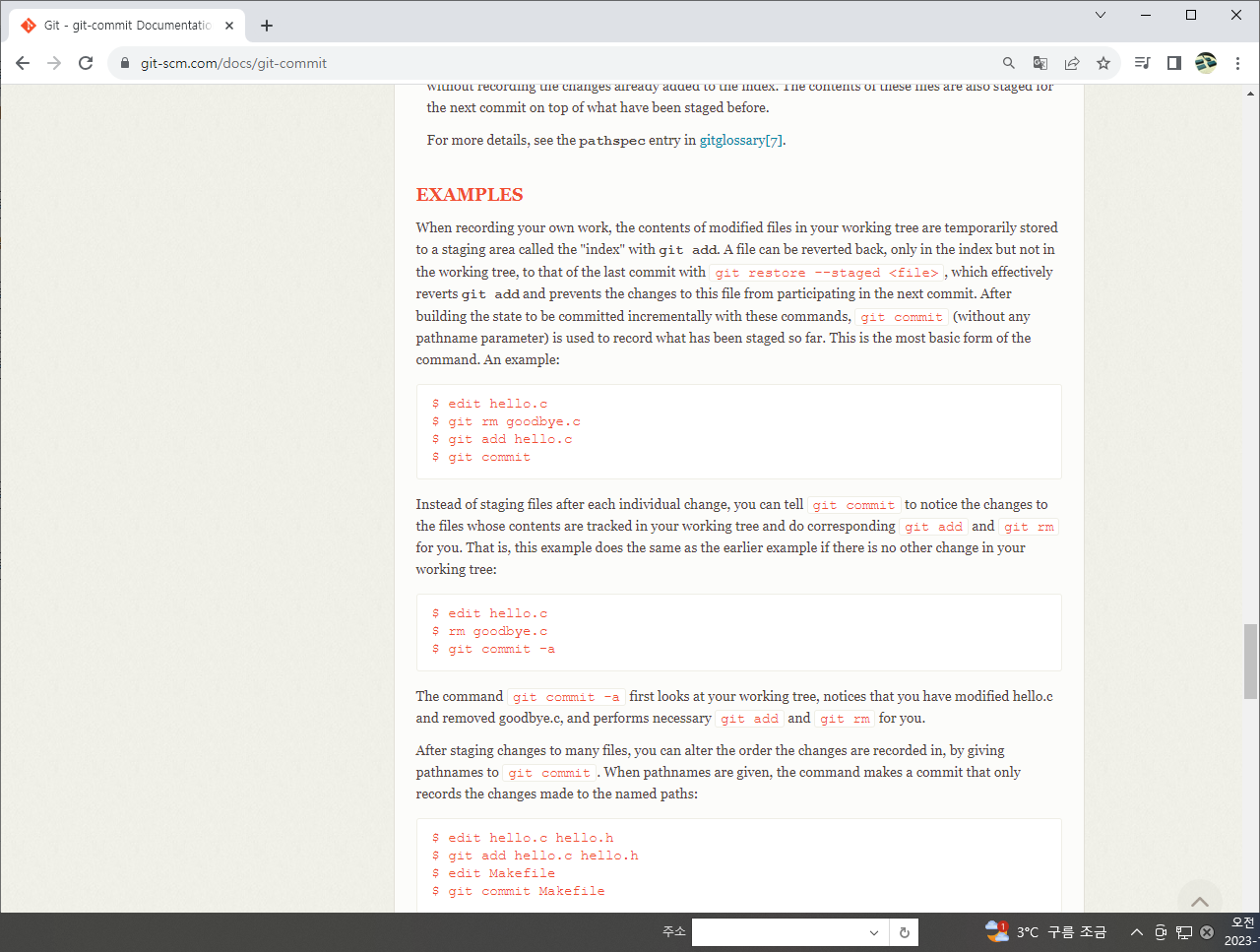Click the "$ git add hello.c" line
Viewport: 1260px width, 952px height.
pos(502,439)
